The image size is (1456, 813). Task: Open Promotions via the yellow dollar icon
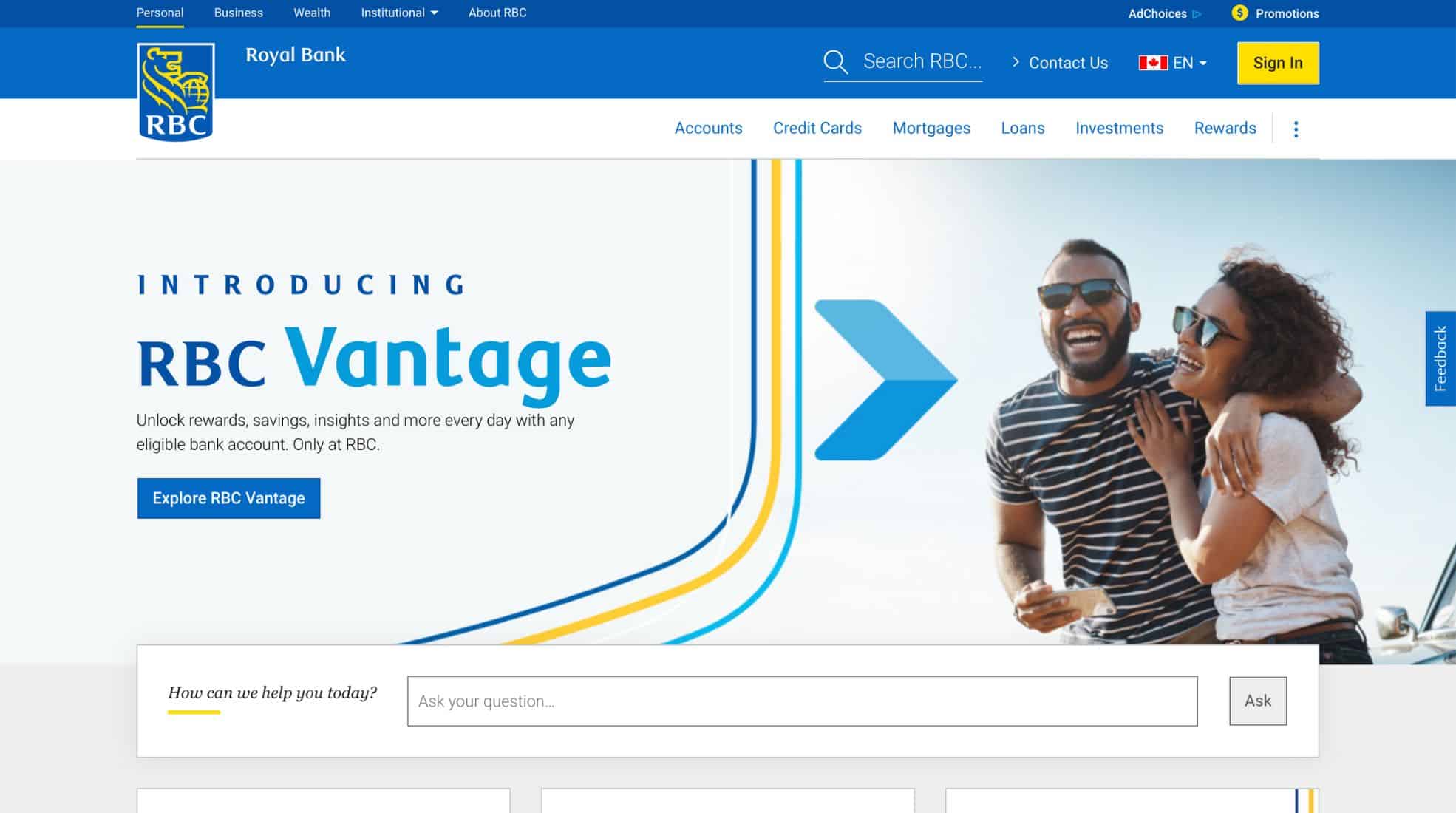(x=1239, y=13)
